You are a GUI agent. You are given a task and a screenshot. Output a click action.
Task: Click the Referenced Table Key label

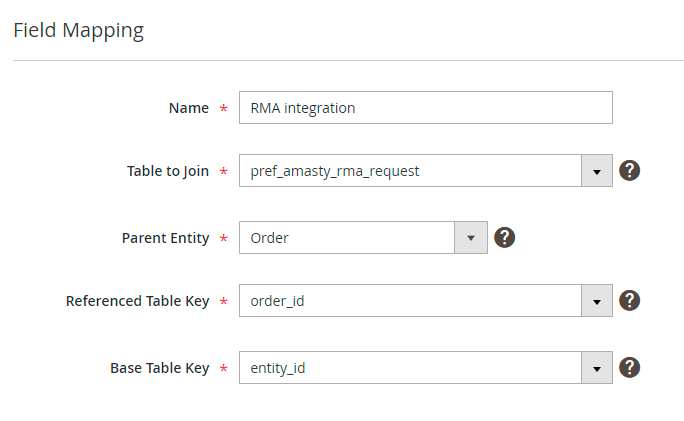click(137, 301)
